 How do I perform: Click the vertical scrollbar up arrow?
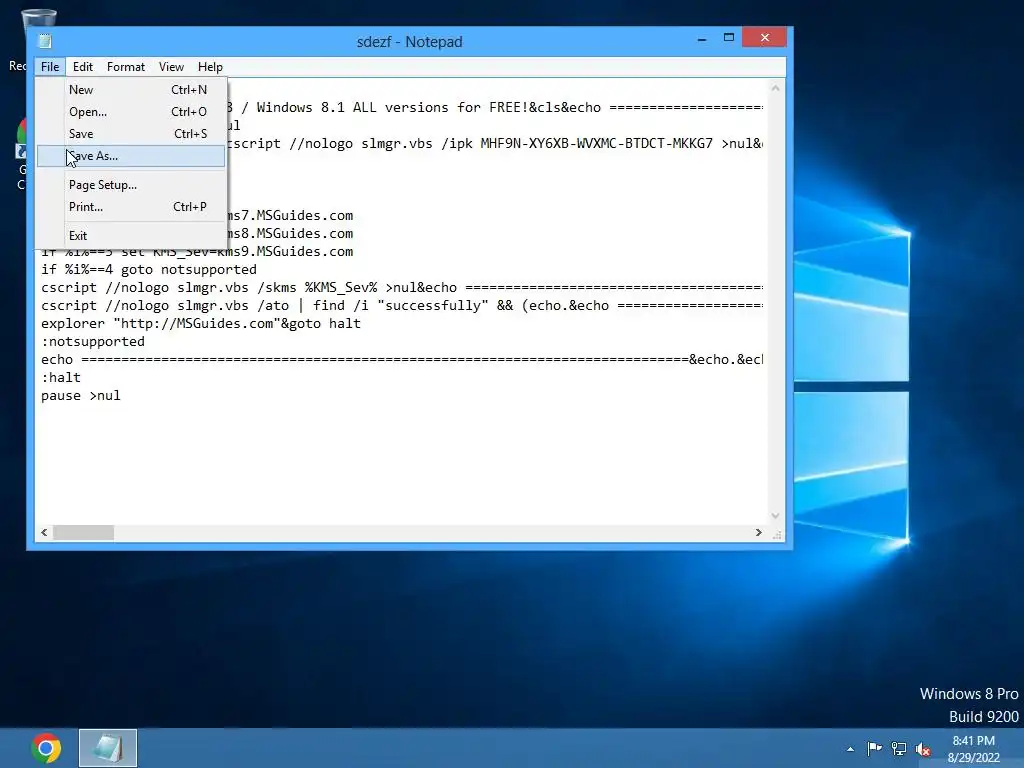775,88
